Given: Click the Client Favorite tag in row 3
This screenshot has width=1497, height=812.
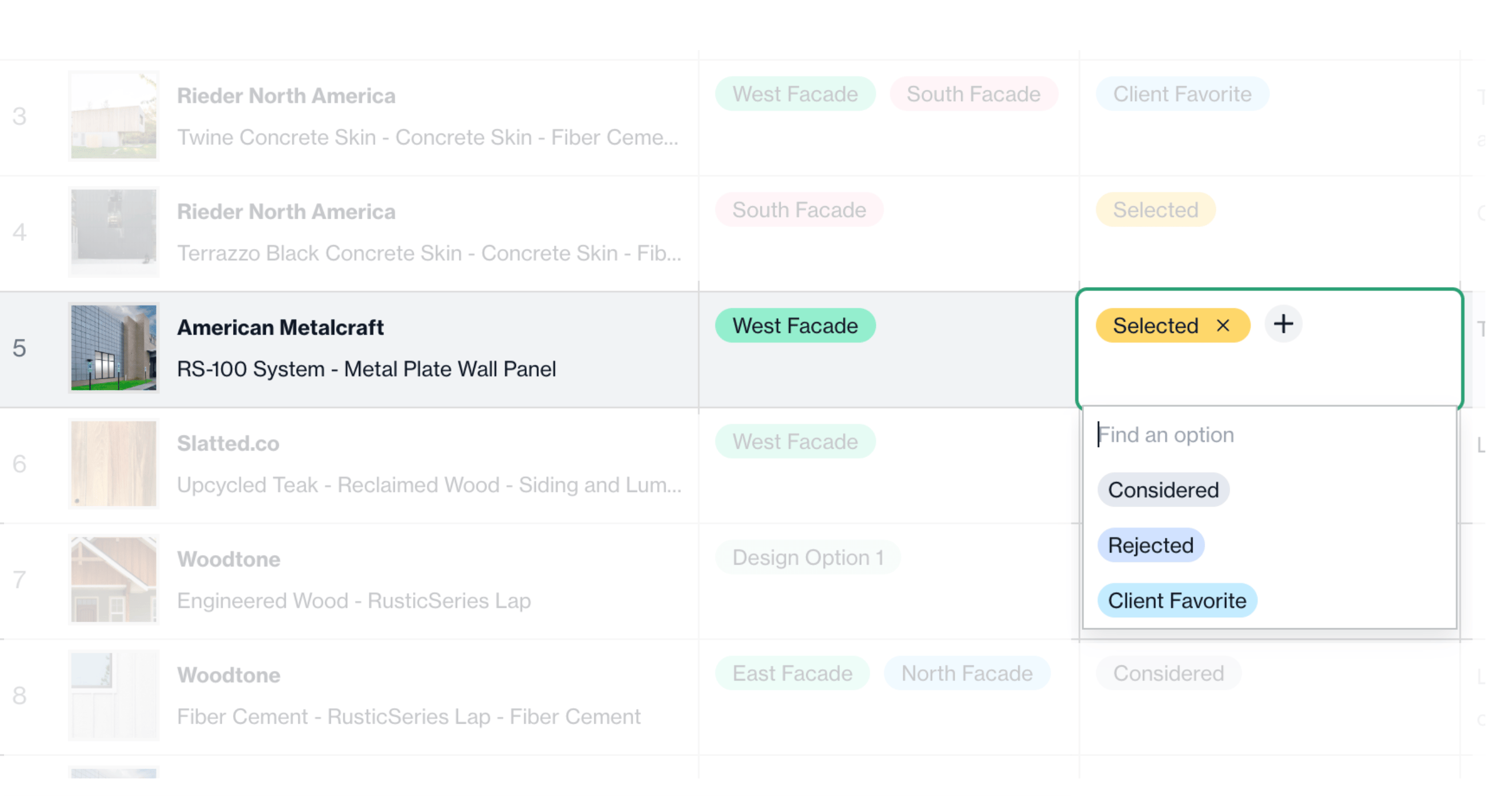Looking at the screenshot, I should [x=1182, y=94].
